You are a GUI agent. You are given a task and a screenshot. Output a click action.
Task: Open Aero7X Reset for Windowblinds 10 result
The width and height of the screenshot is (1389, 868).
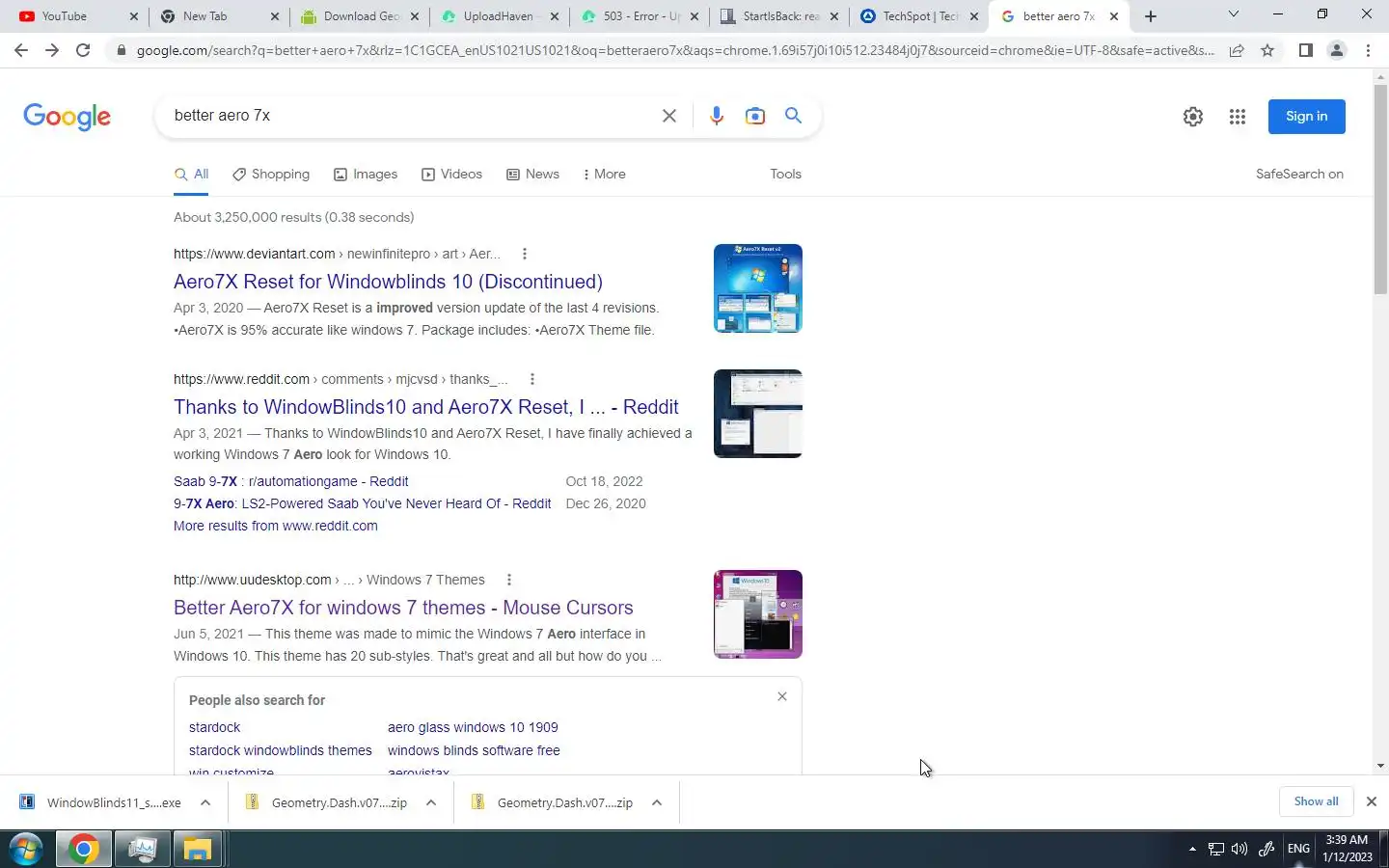coord(388,282)
